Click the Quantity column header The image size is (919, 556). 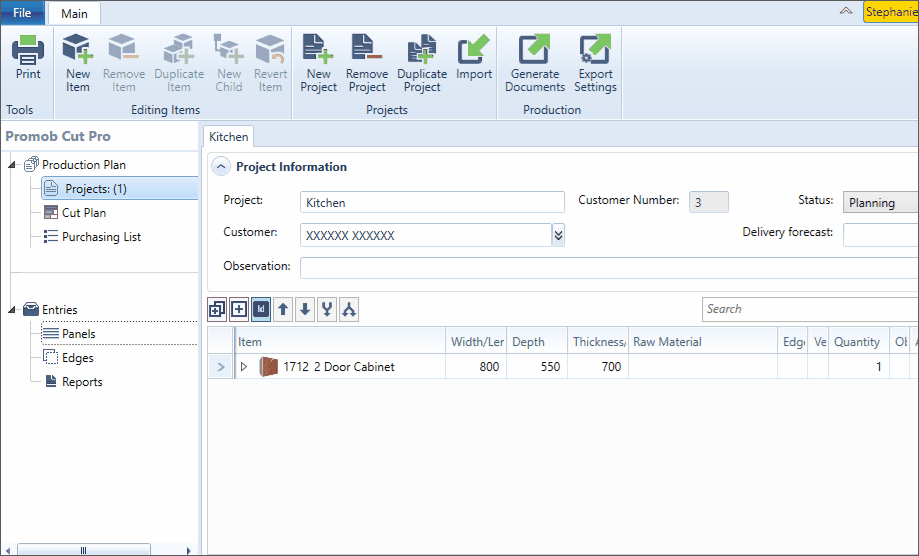[859, 342]
